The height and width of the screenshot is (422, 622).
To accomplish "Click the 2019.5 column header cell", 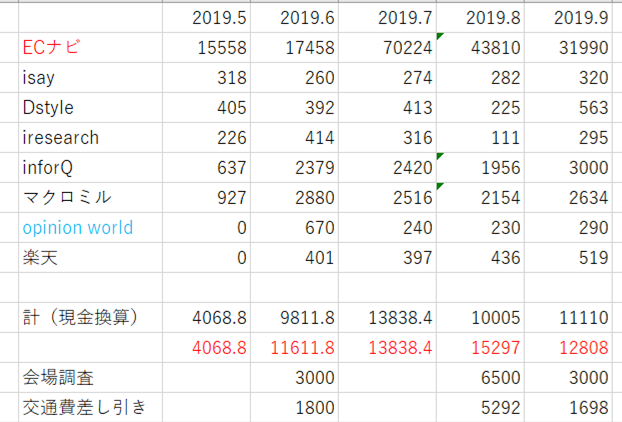I will click(207, 18).
